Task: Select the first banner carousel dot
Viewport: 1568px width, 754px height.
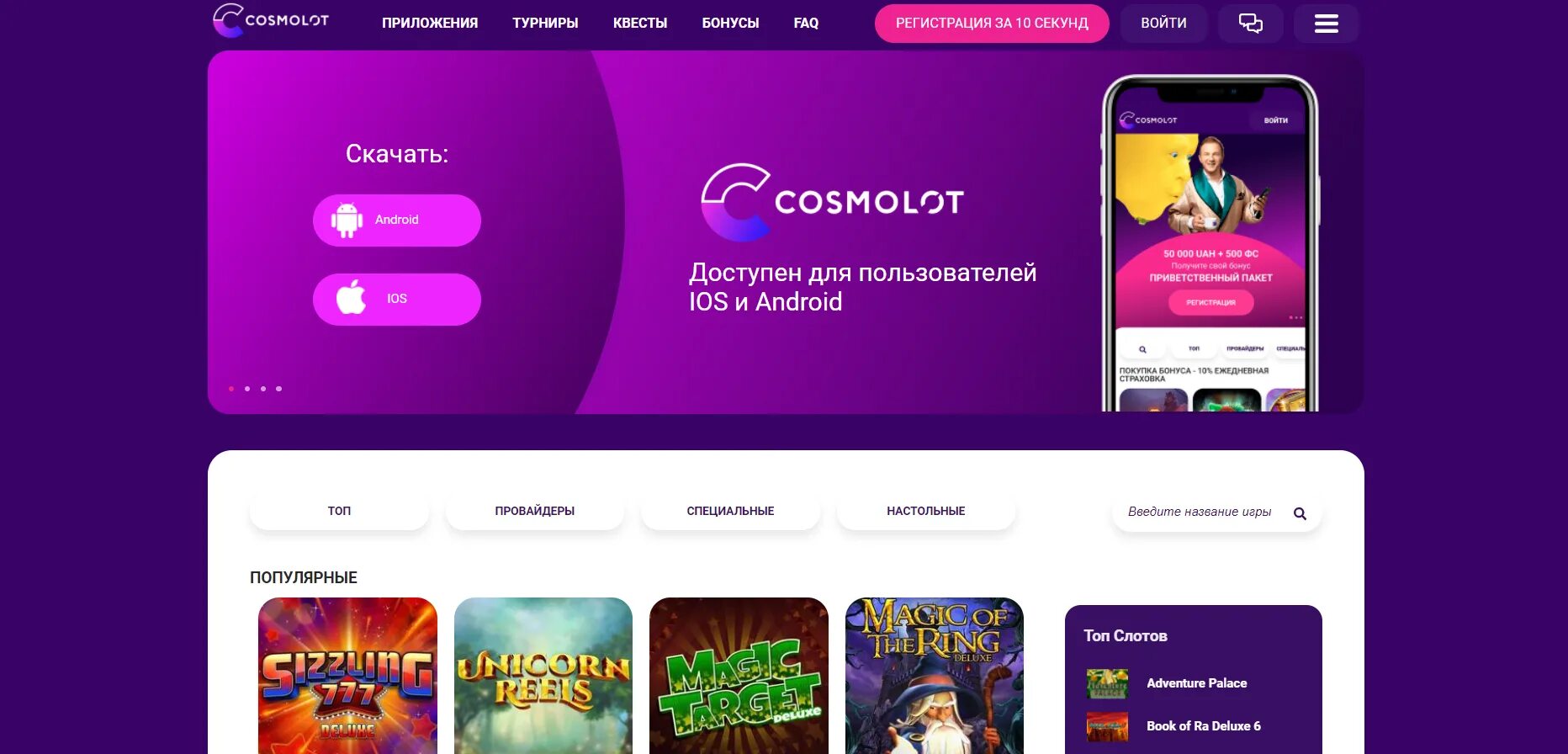Action: pos(231,389)
